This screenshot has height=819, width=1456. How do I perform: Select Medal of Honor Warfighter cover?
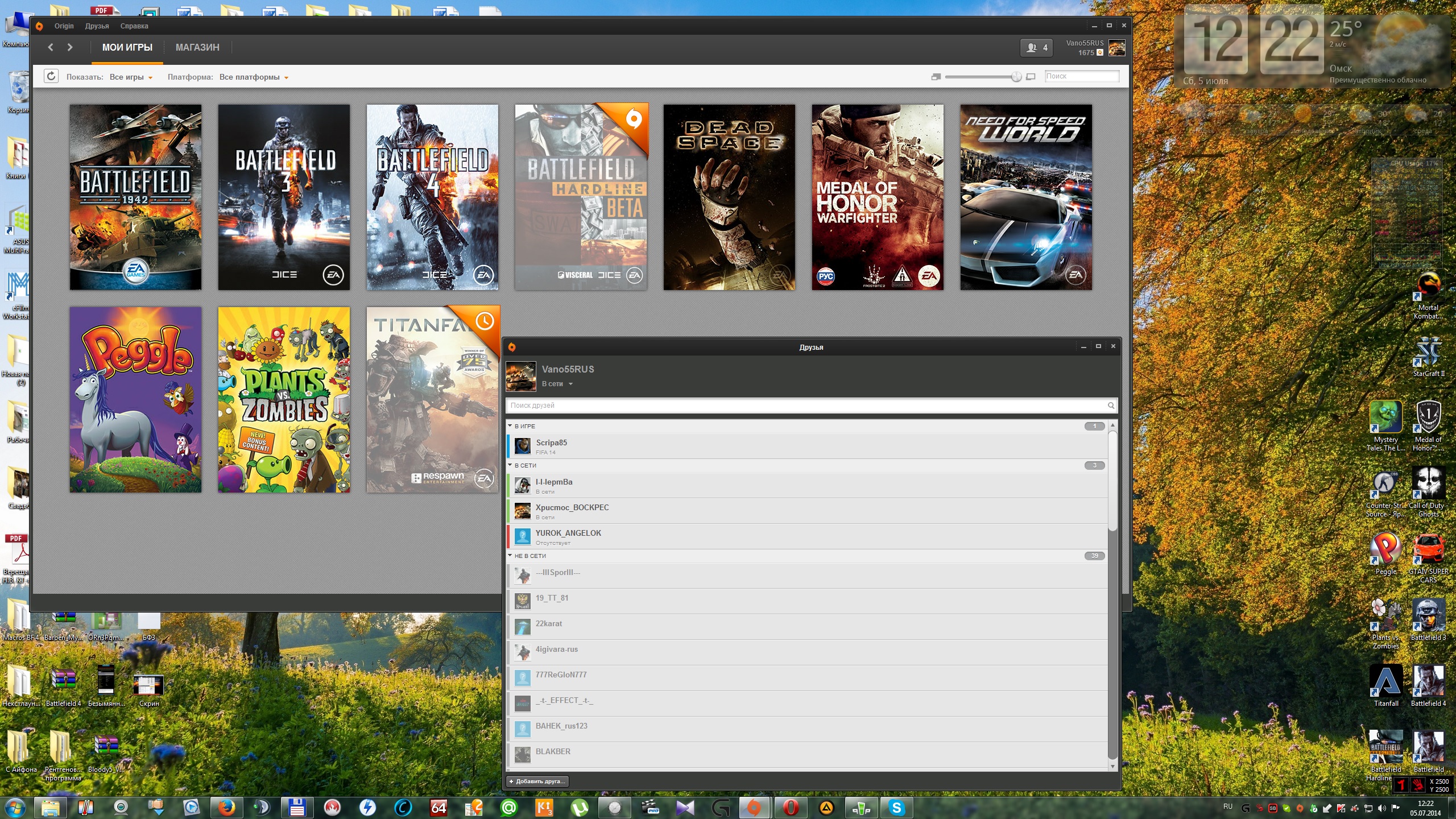pos(878,197)
